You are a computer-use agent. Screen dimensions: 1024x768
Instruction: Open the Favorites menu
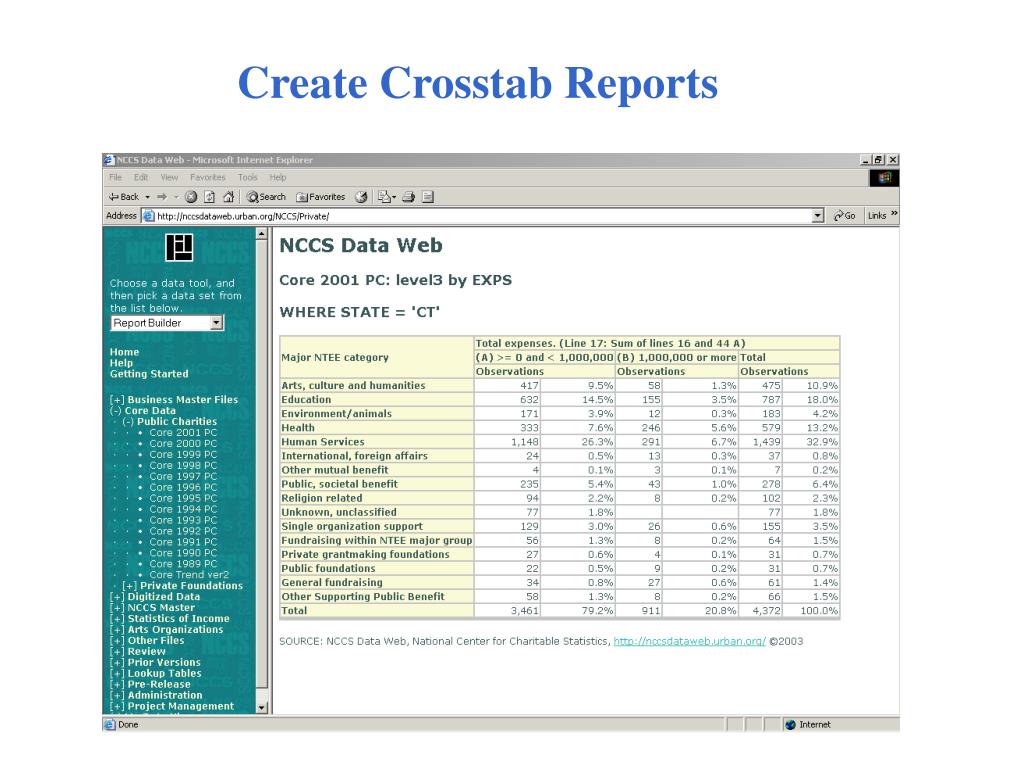pos(208,177)
